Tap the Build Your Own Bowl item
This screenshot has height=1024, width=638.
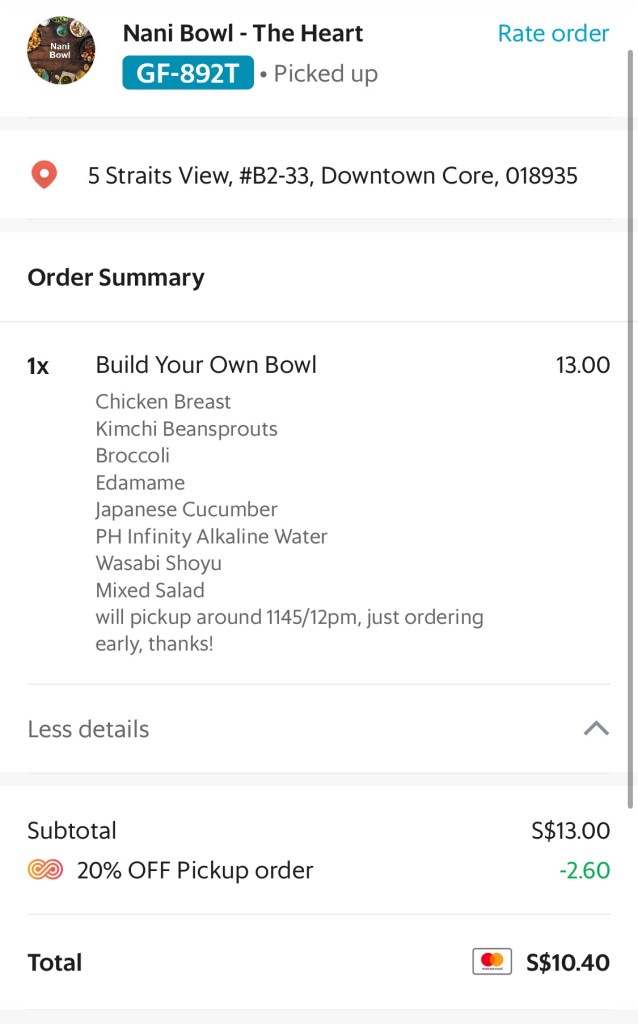click(x=206, y=365)
